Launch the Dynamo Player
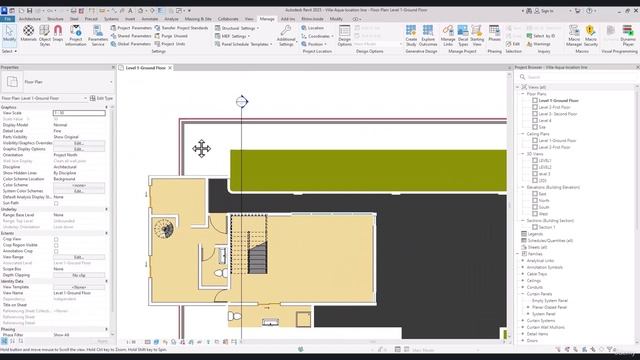 coord(628,35)
